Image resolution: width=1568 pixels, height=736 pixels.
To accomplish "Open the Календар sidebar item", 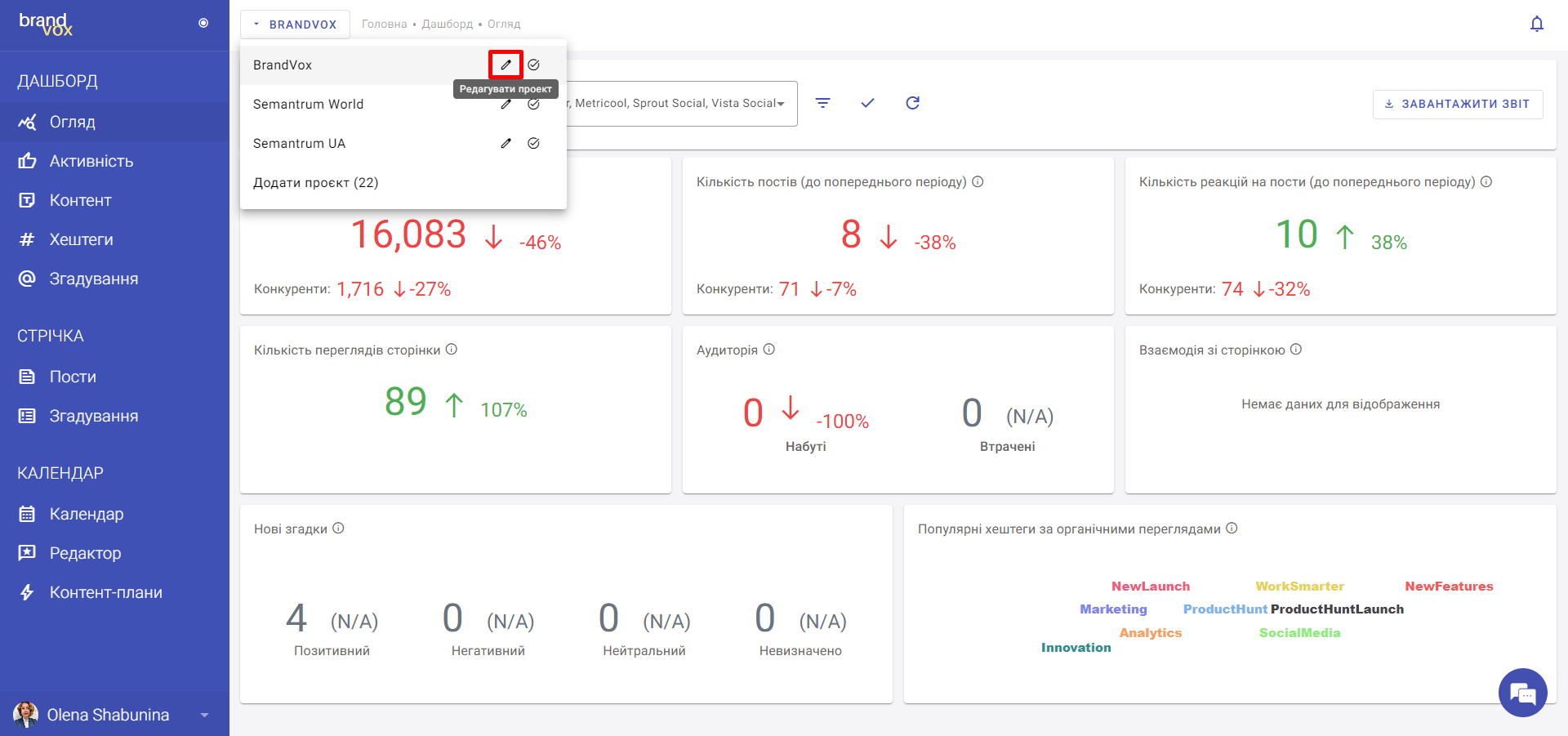I will 114,514.
